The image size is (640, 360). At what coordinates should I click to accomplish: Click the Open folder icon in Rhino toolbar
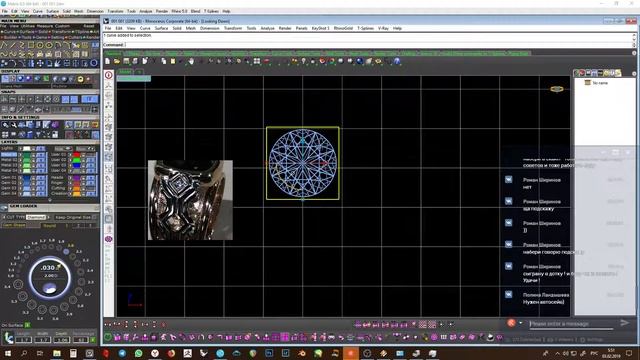click(x=117, y=61)
